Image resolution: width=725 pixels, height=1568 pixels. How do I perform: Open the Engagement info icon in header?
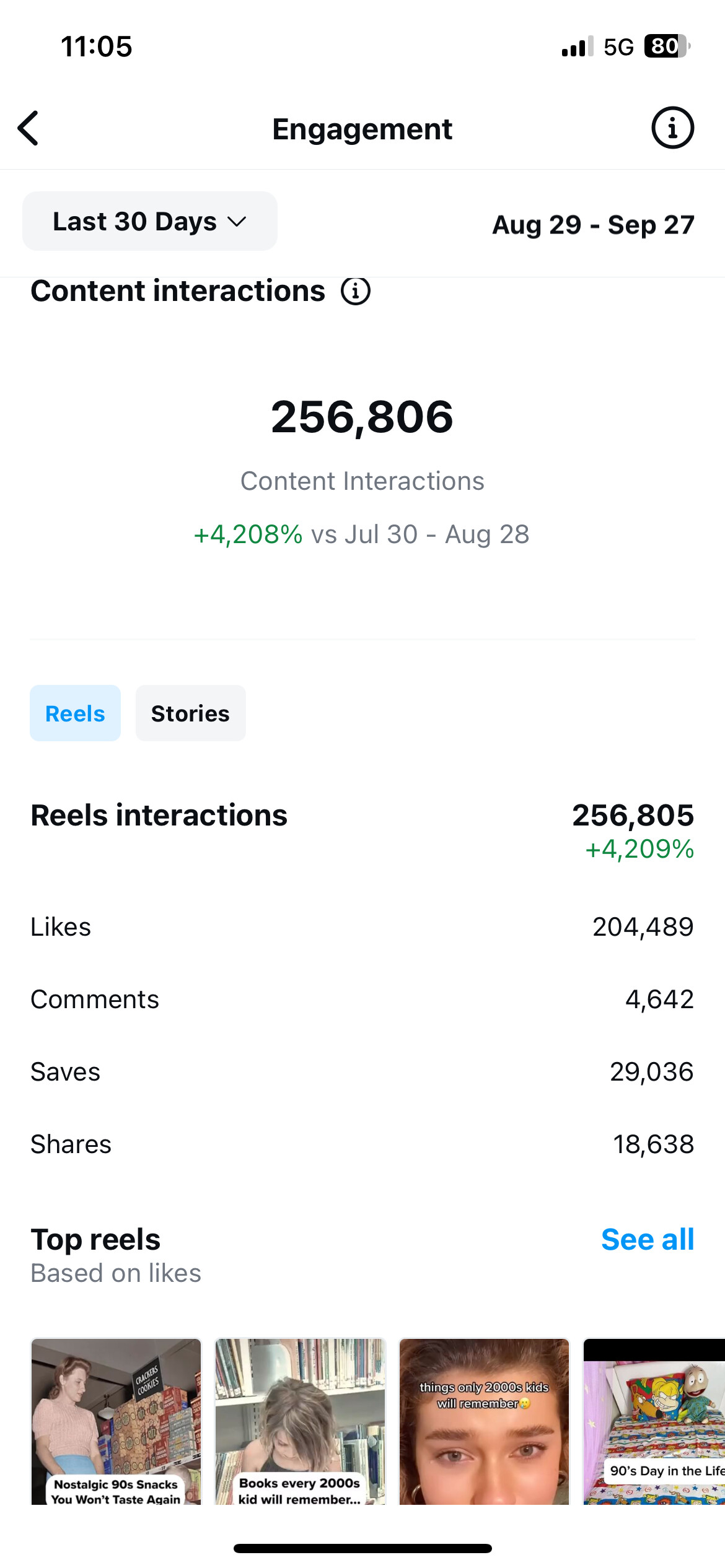[x=672, y=128]
